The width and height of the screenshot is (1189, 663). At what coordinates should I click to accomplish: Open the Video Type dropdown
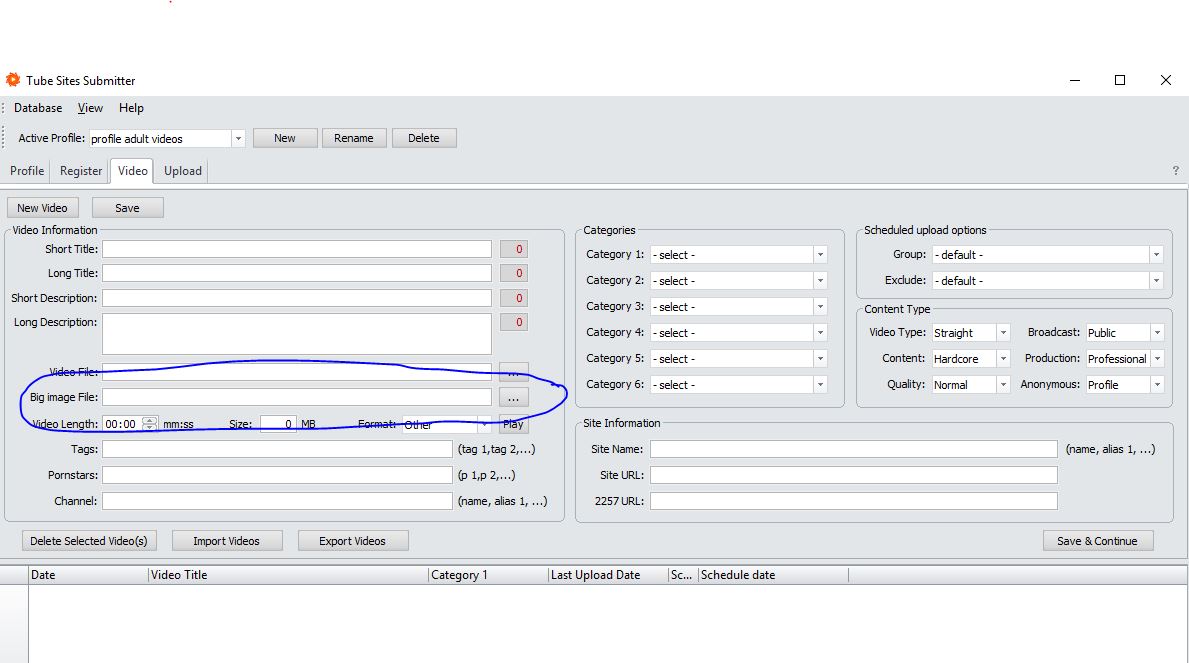pyautogui.click(x=1002, y=332)
